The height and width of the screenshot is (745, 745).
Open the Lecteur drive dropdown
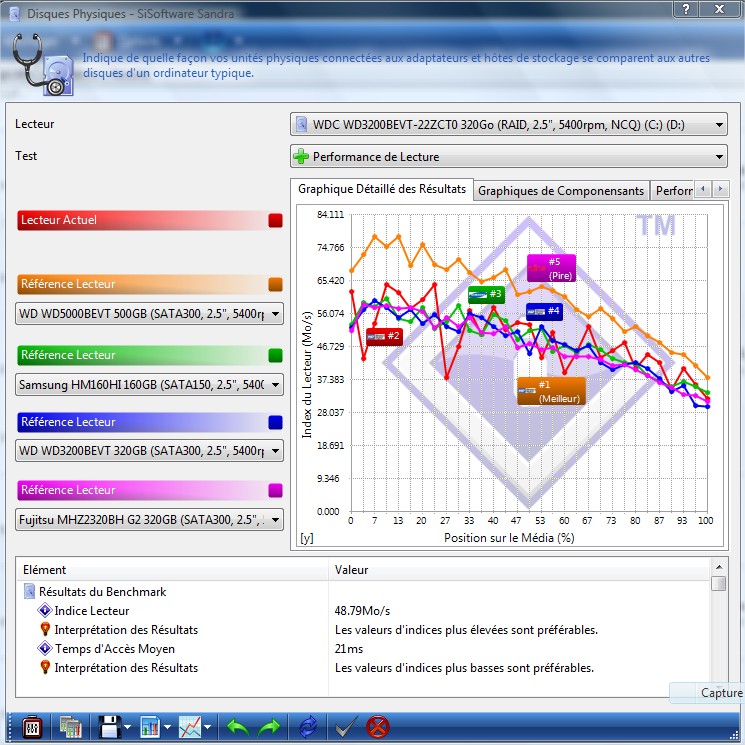tap(508, 125)
